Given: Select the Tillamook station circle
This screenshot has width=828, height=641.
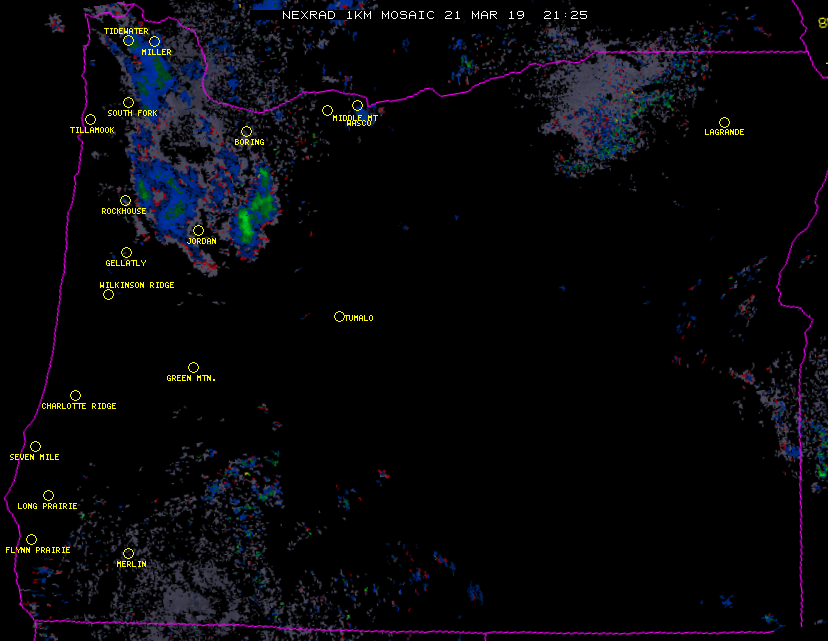Looking at the screenshot, I should tap(90, 120).
